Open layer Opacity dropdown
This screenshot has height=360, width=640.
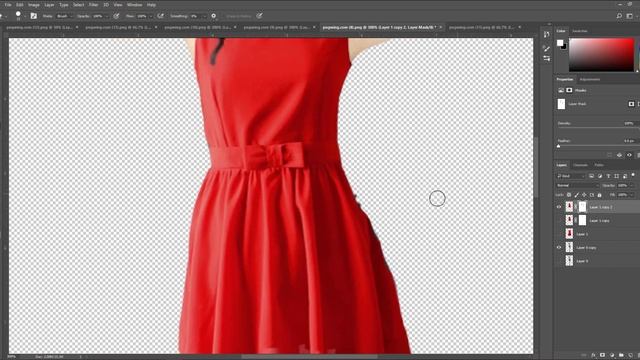pyautogui.click(x=625, y=185)
